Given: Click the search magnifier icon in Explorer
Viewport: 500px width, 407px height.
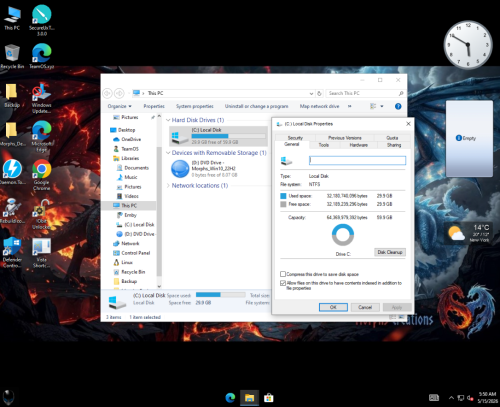Looking at the screenshot, I should 401,93.
